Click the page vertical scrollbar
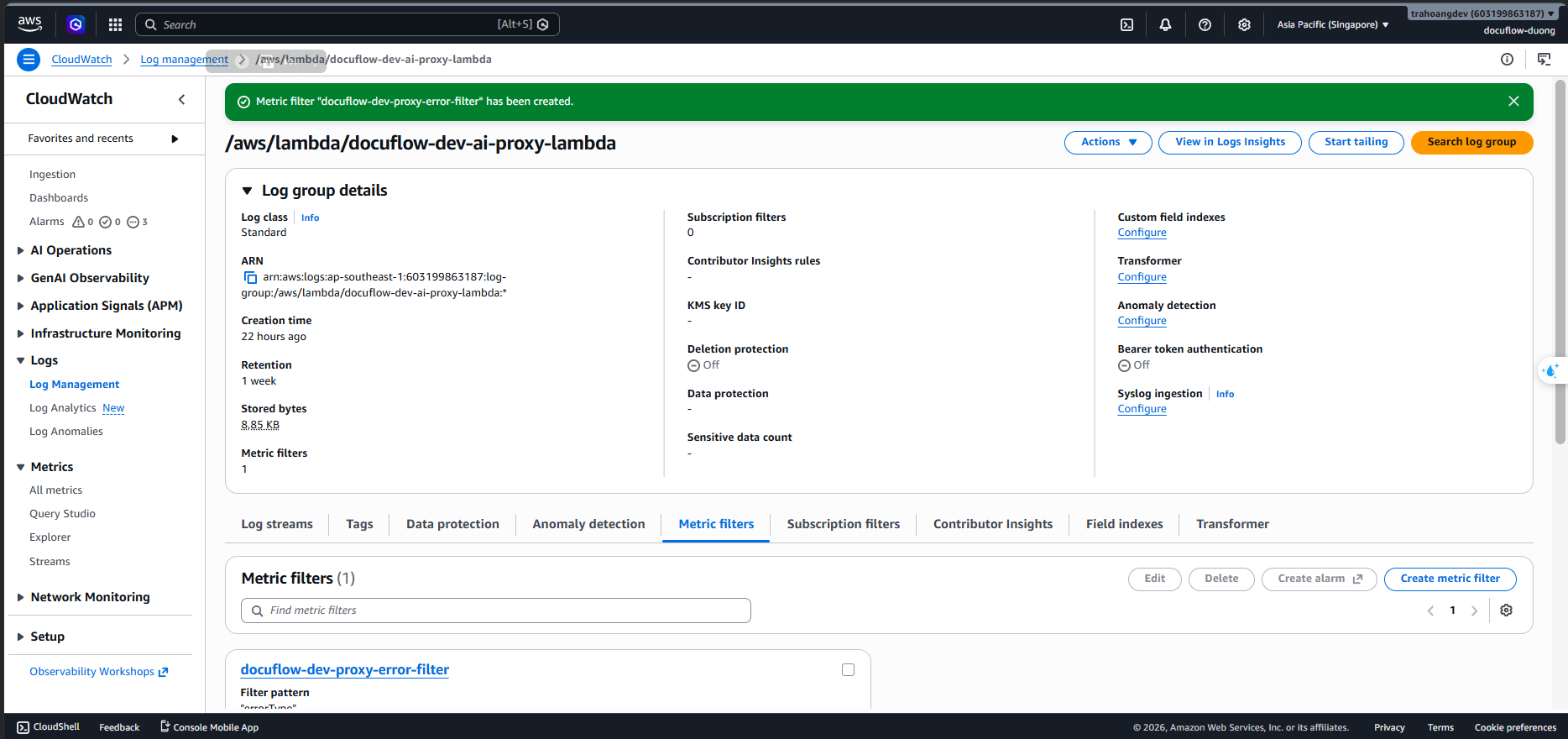The height and width of the screenshot is (739, 1568). coord(1560,261)
